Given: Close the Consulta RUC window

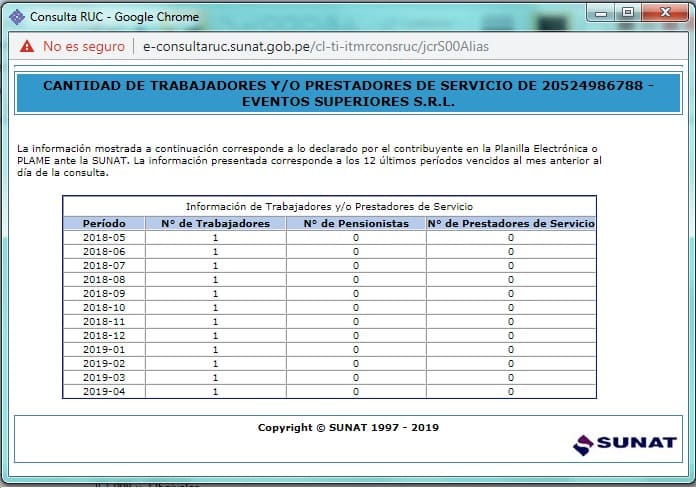Looking at the screenshot, I should pos(664,12).
